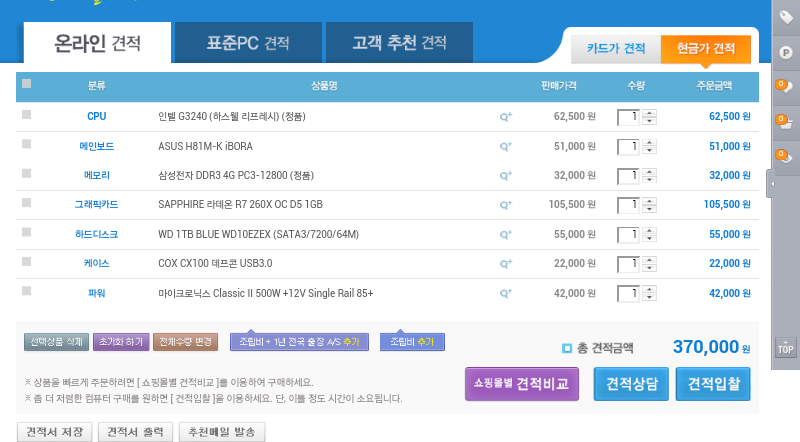The image size is (800, 442).
Task: Click the 추천메일 발송 button
Action: [x=222, y=432]
